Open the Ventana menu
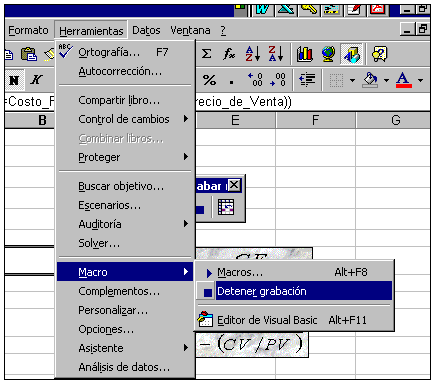Screen dimensions: 434x383 (x=190, y=30)
